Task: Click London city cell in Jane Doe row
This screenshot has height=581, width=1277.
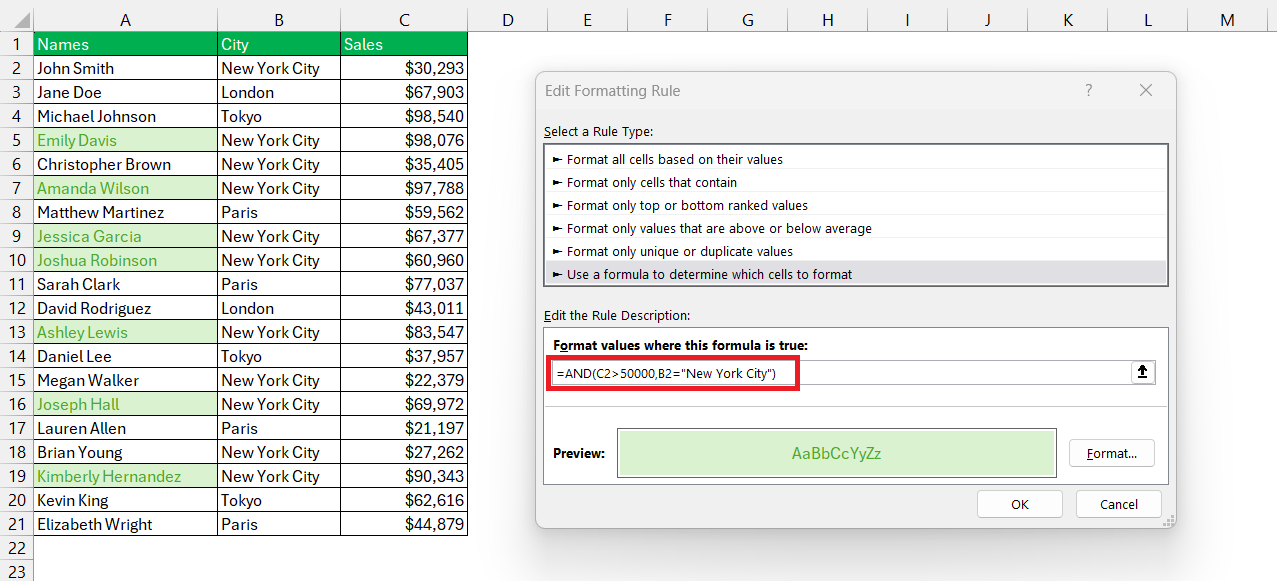Action: [279, 92]
